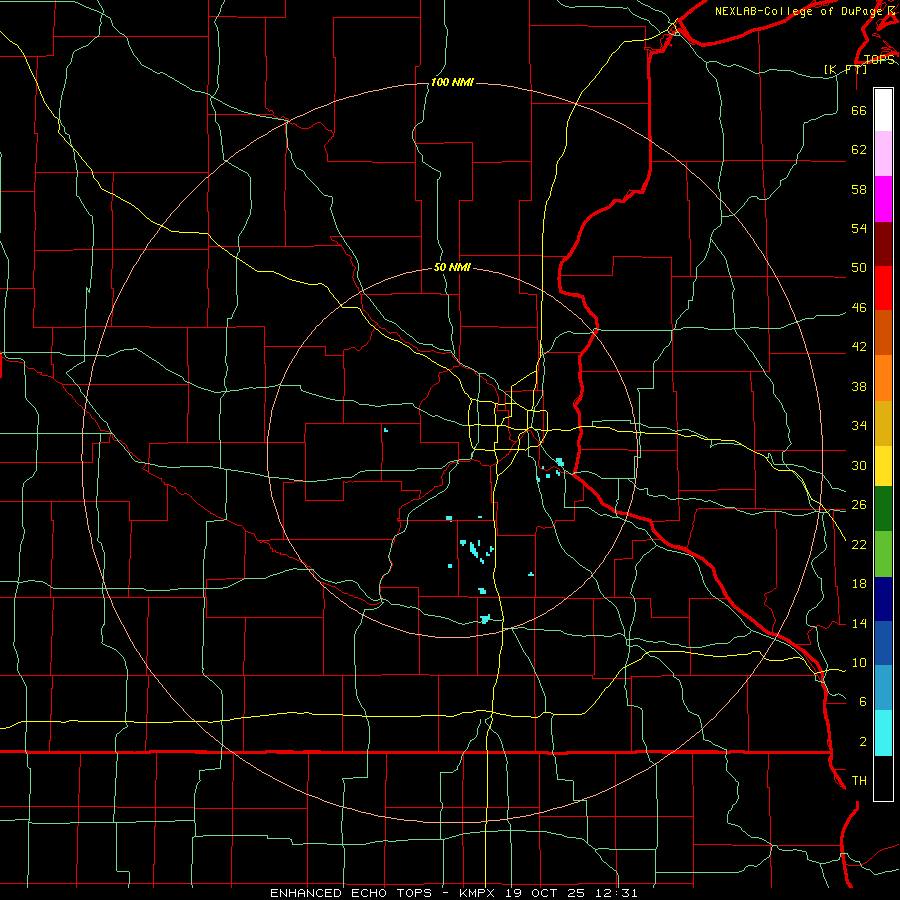
Task: Click the 100 NMI range ring label
Action: tap(452, 83)
